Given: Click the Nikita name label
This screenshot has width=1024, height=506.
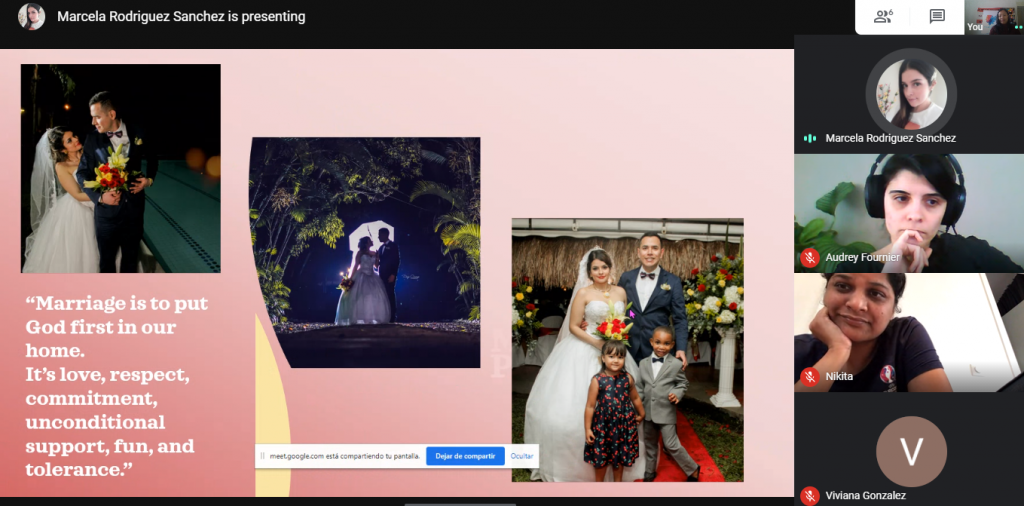Looking at the screenshot, I should pyautogui.click(x=839, y=377).
